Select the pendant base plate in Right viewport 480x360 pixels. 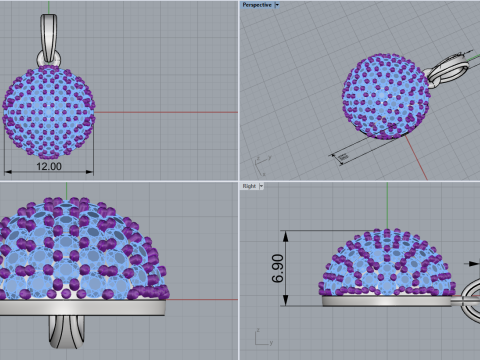coord(387,301)
